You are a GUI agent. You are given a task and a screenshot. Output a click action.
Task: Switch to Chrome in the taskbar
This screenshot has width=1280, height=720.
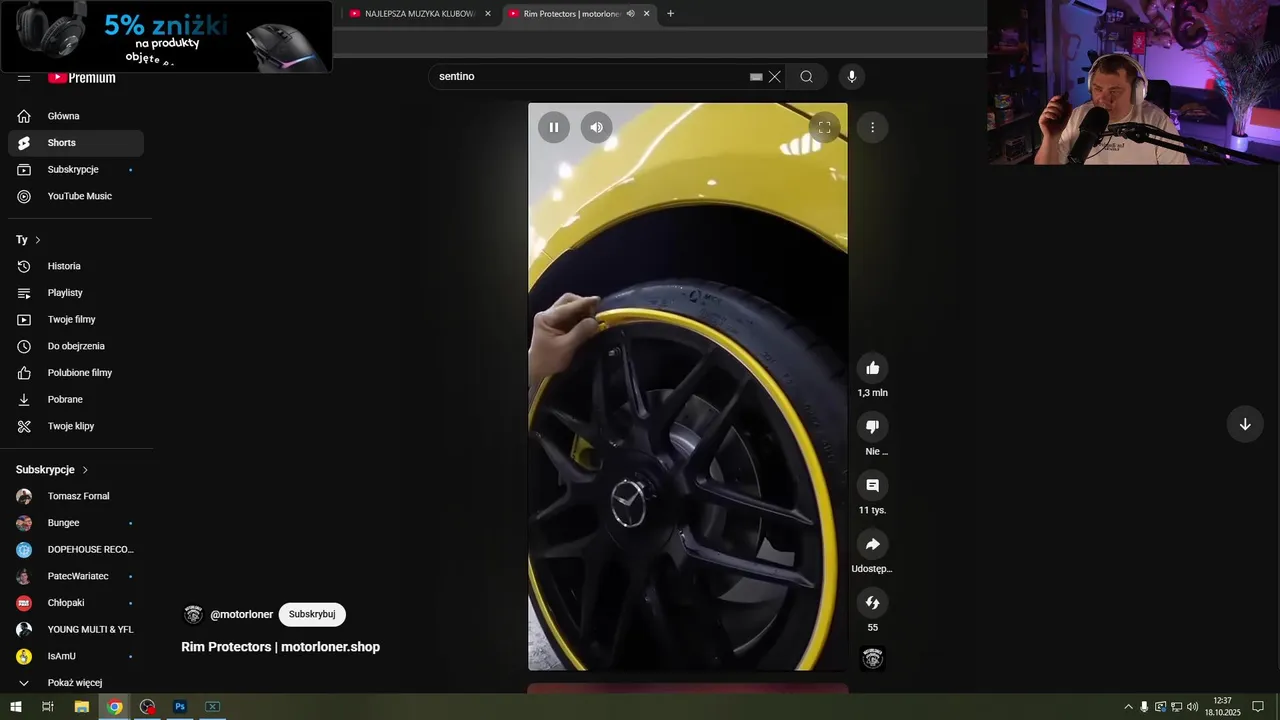[115, 707]
